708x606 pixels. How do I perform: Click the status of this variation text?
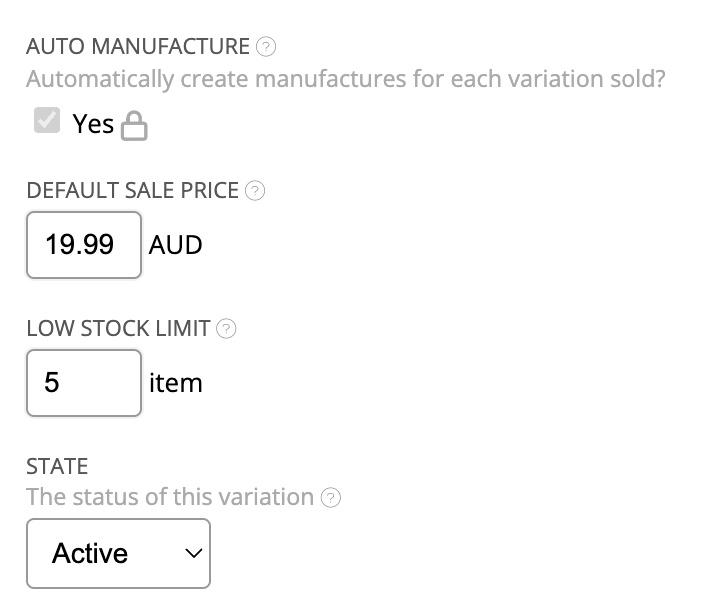coord(170,497)
